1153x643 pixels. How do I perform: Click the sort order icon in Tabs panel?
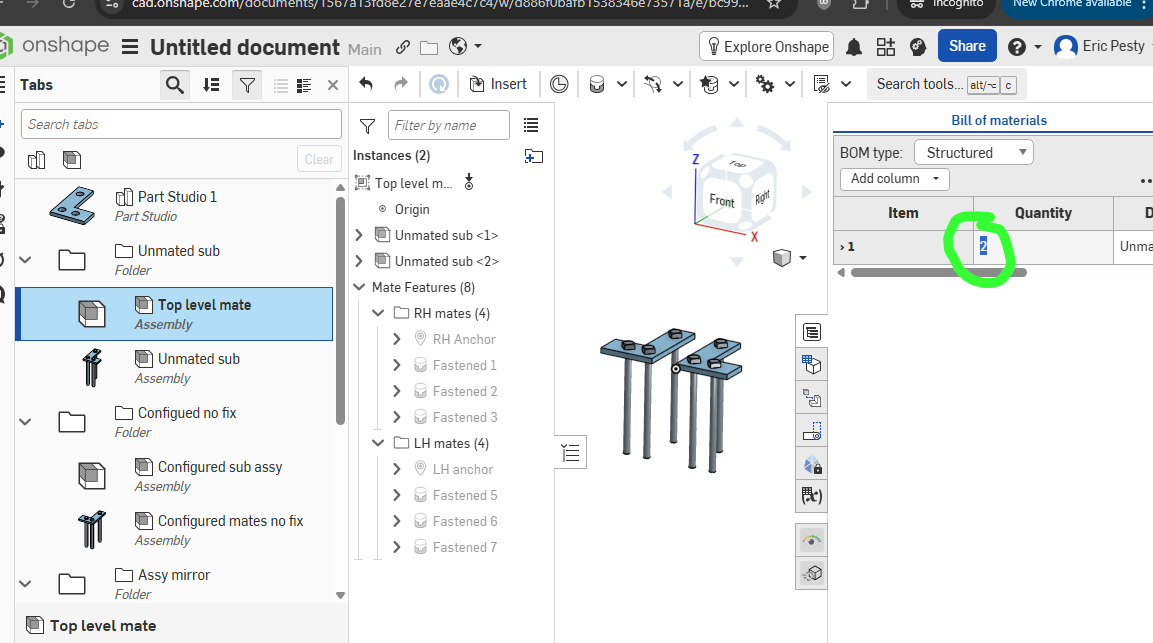coord(211,85)
